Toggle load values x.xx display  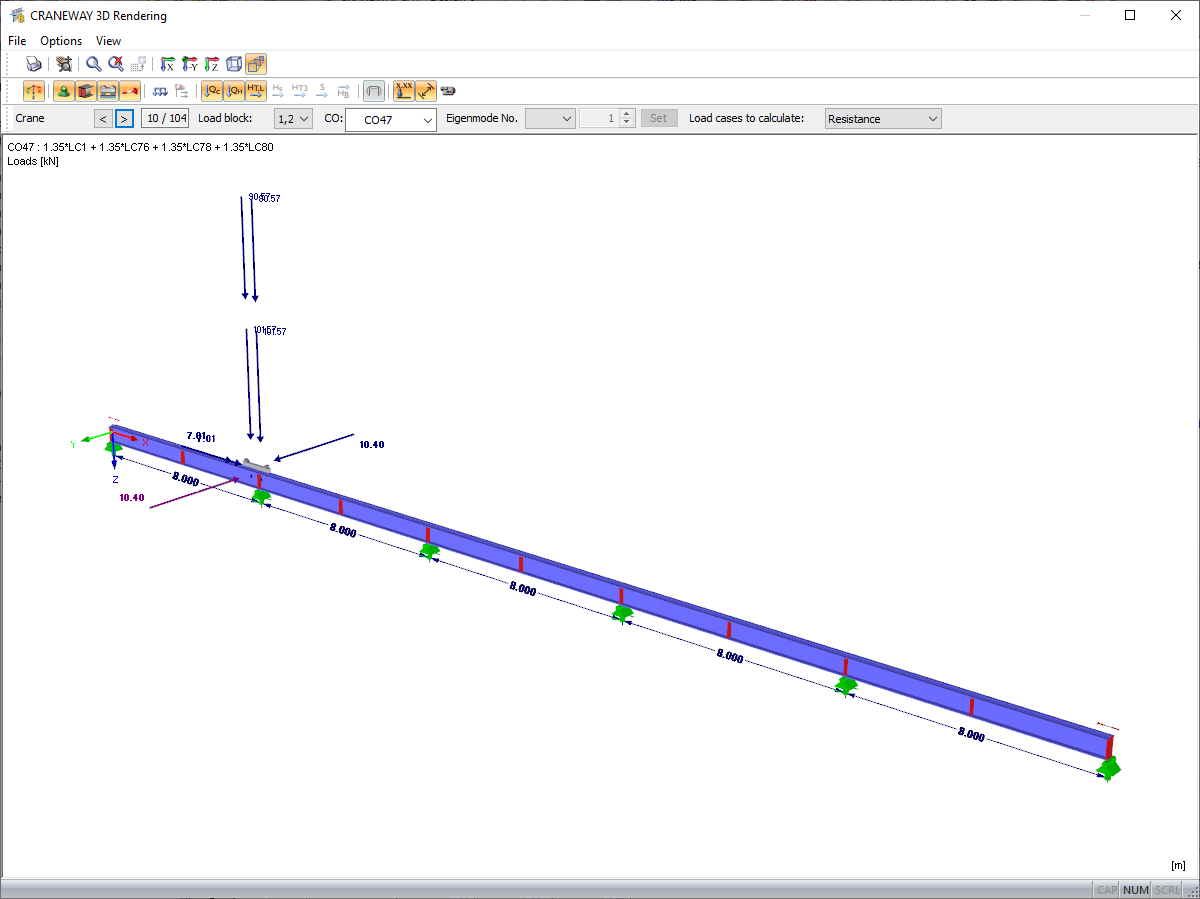tap(404, 91)
